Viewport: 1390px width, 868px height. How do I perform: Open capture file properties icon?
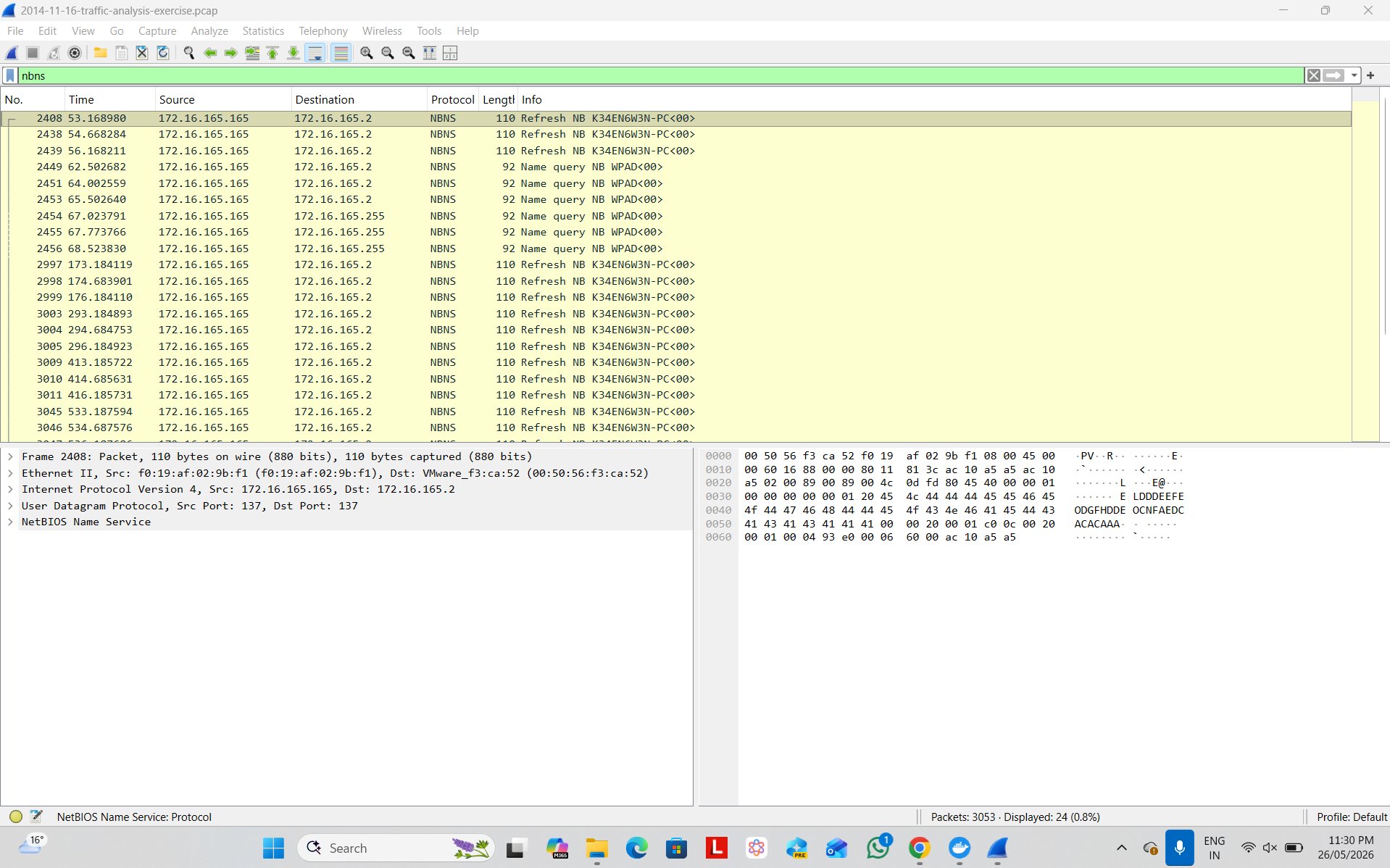pyautogui.click(x=36, y=817)
